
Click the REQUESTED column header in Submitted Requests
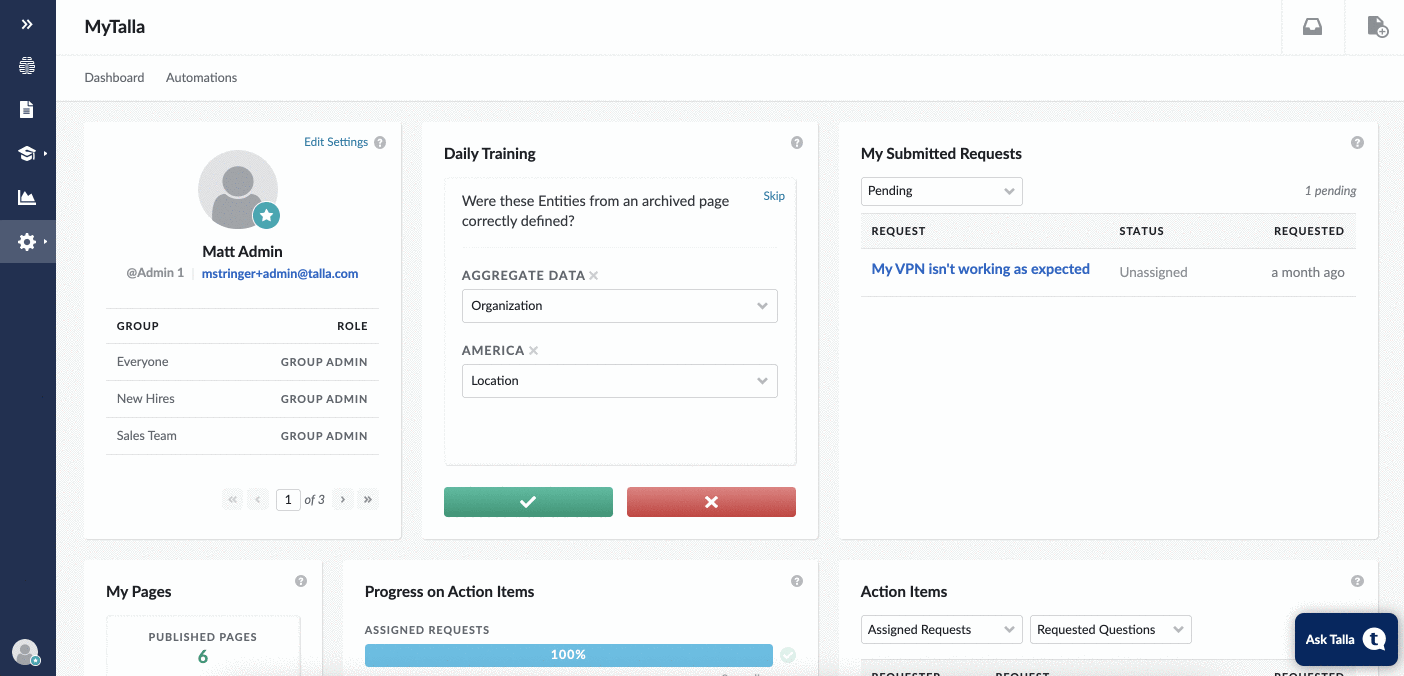[1309, 231]
